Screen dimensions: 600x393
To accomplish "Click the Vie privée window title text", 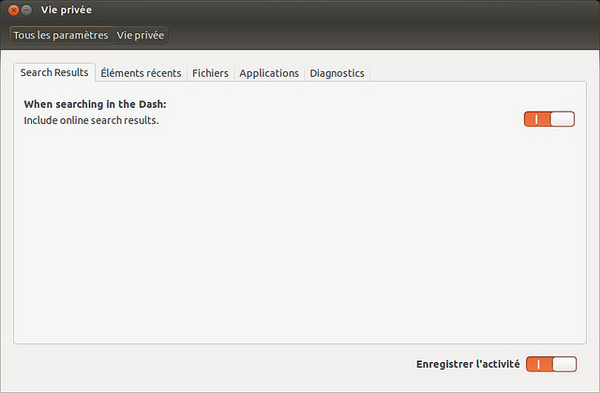I will 66,10.
